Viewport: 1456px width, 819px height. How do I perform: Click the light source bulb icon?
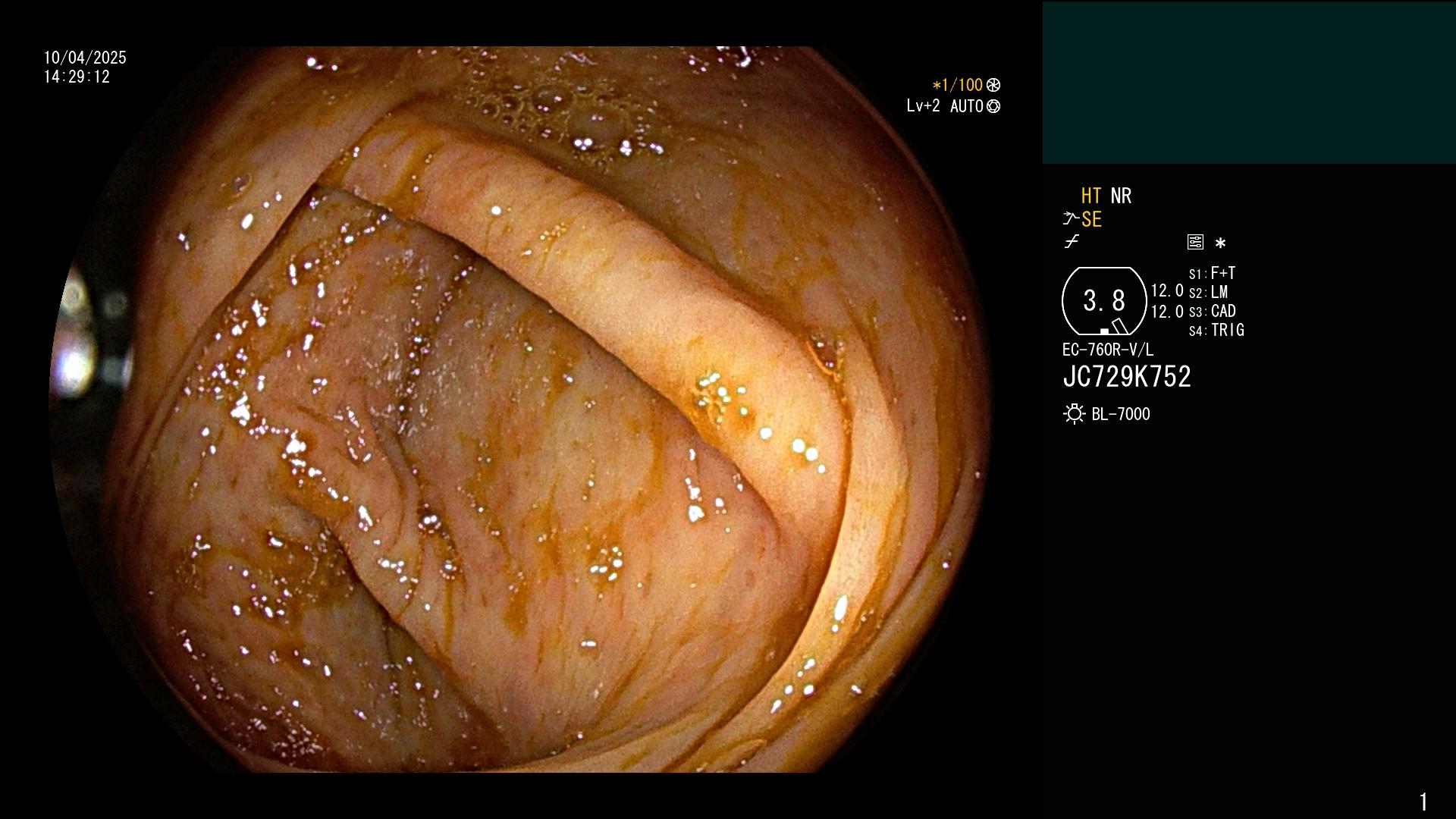(1074, 414)
